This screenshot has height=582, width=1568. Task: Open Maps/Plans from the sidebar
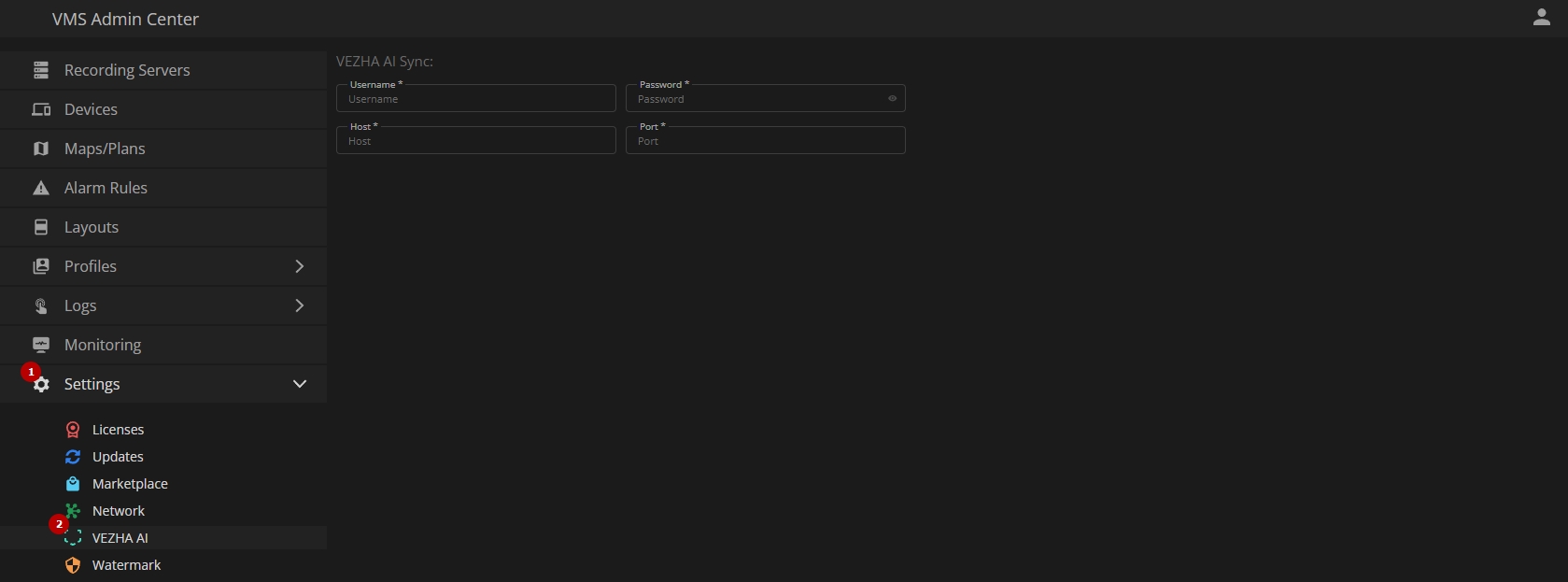coord(163,149)
